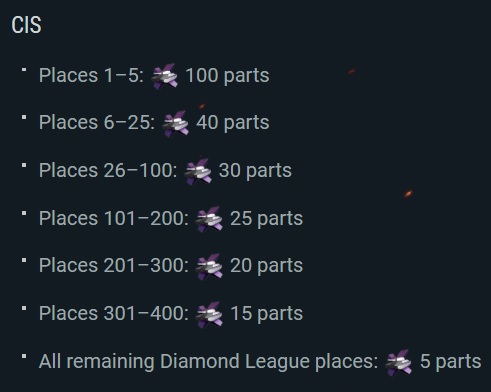The width and height of the screenshot is (491, 392).
Task: Click the '100 parts' reward text
Action: [x=227, y=75]
